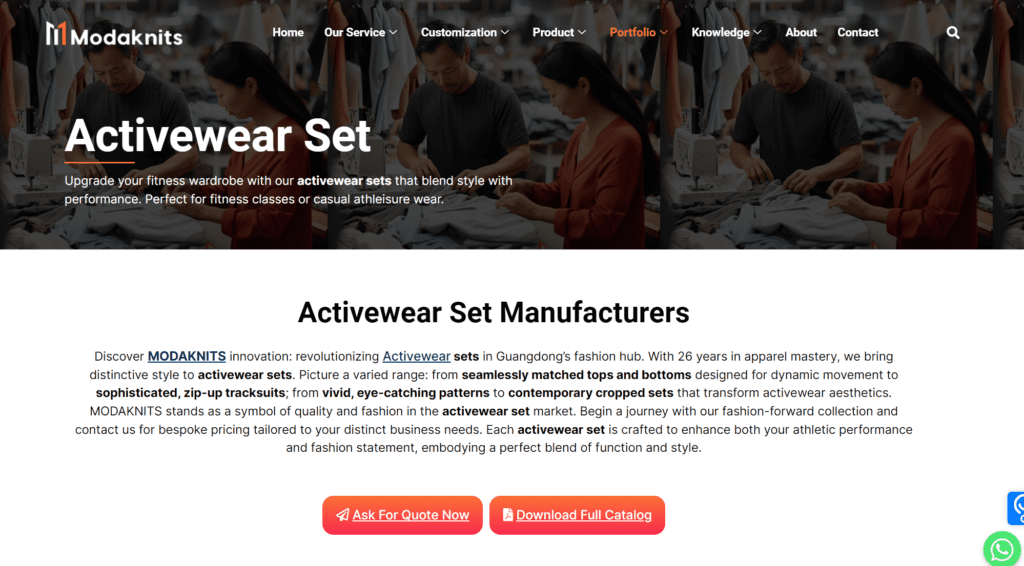The width and height of the screenshot is (1024, 566).
Task: Open the About page
Action: (801, 32)
